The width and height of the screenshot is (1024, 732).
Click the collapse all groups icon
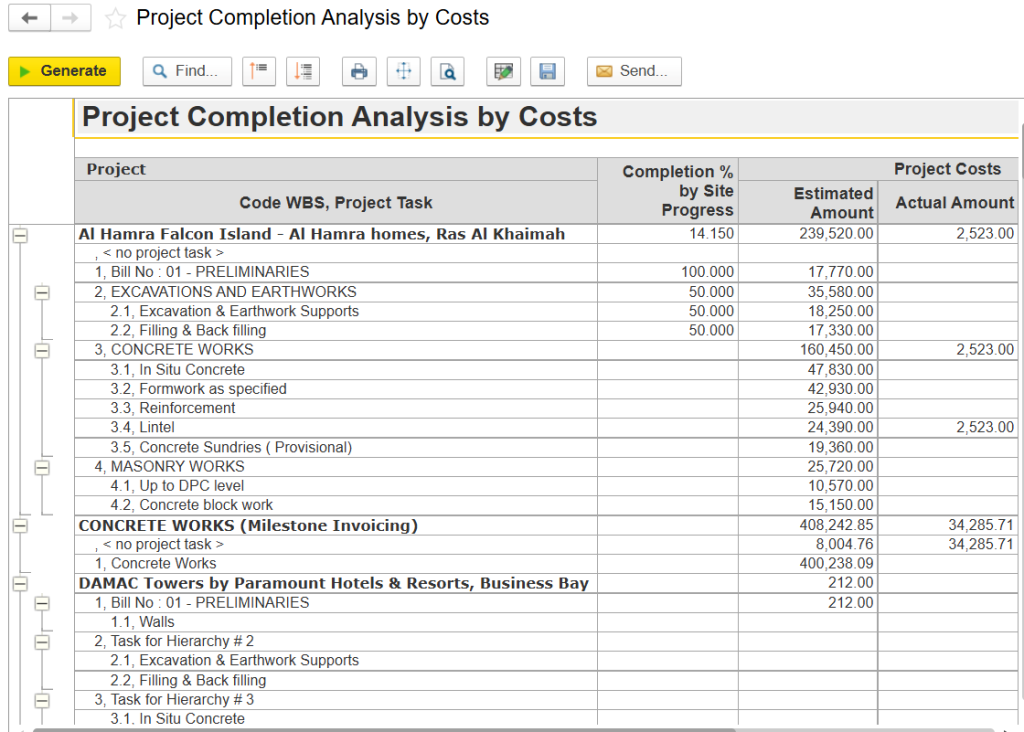[259, 71]
